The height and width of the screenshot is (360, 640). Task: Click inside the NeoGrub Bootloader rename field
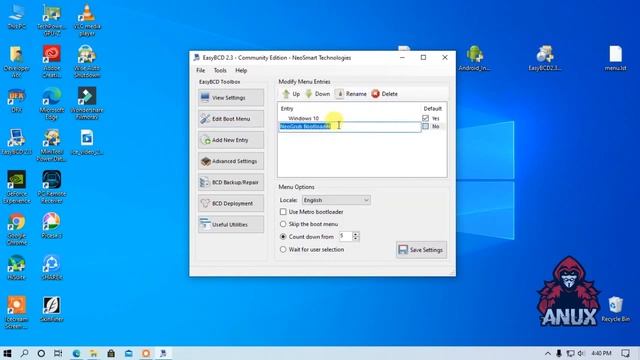pos(350,127)
